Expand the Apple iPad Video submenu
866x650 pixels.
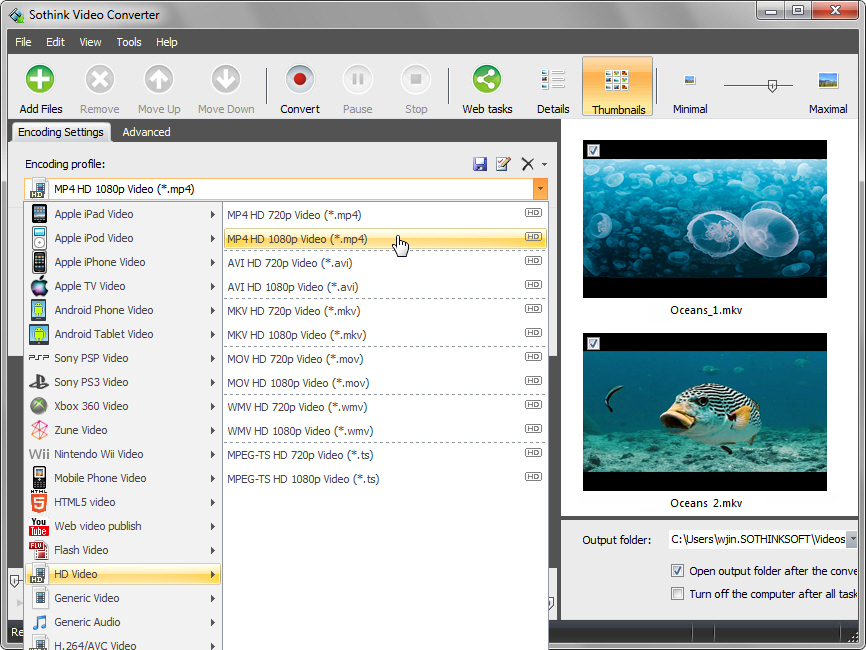click(x=122, y=214)
